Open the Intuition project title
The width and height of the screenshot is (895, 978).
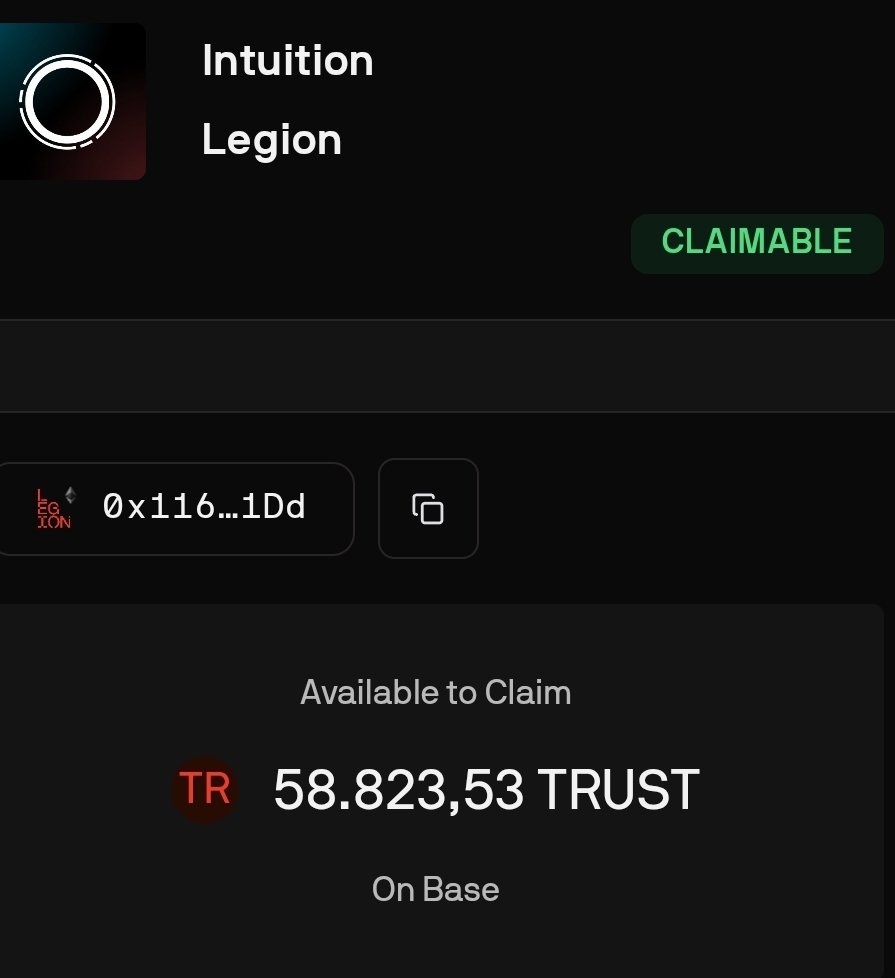point(287,61)
